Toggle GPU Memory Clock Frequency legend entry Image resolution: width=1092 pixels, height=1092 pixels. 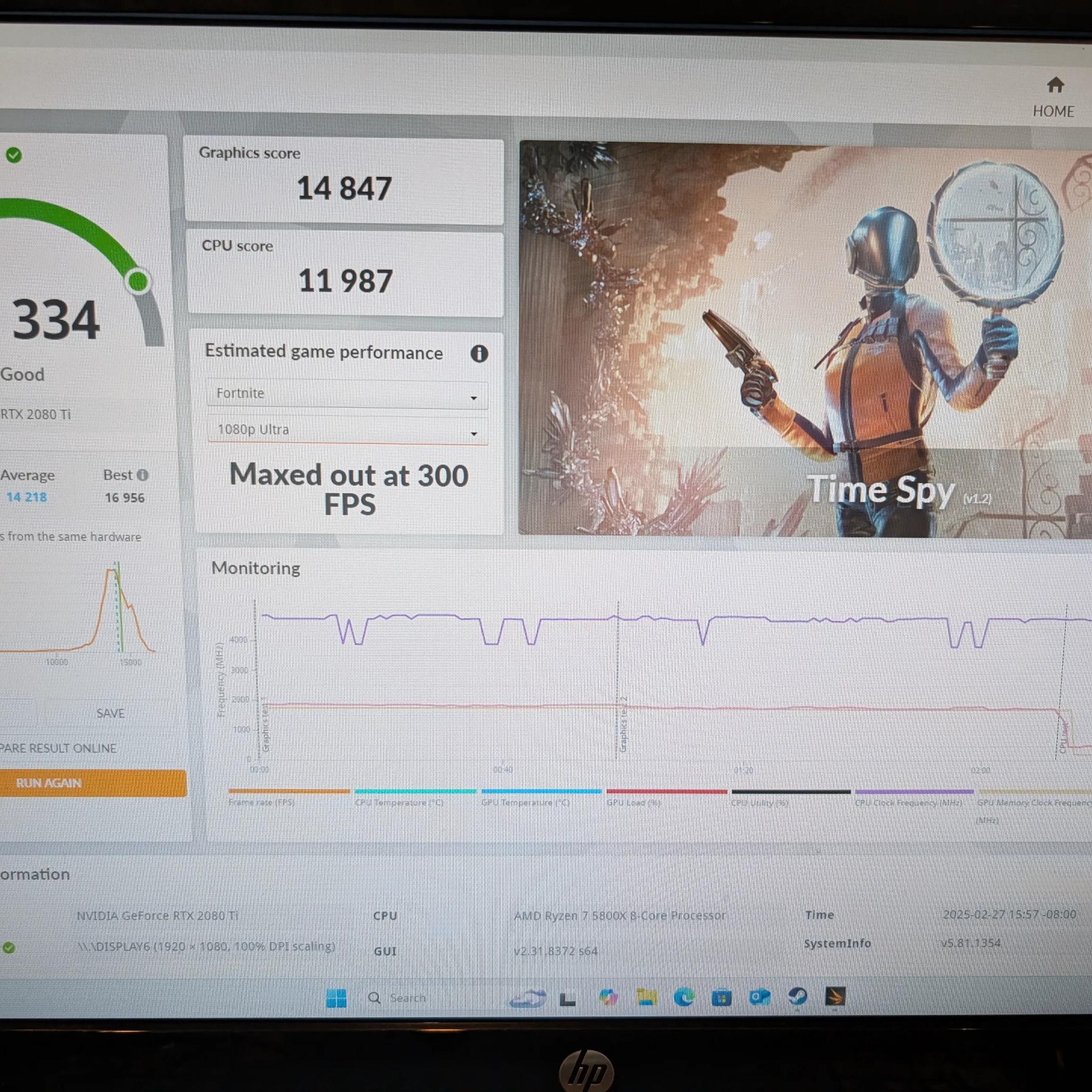pos(1034,806)
